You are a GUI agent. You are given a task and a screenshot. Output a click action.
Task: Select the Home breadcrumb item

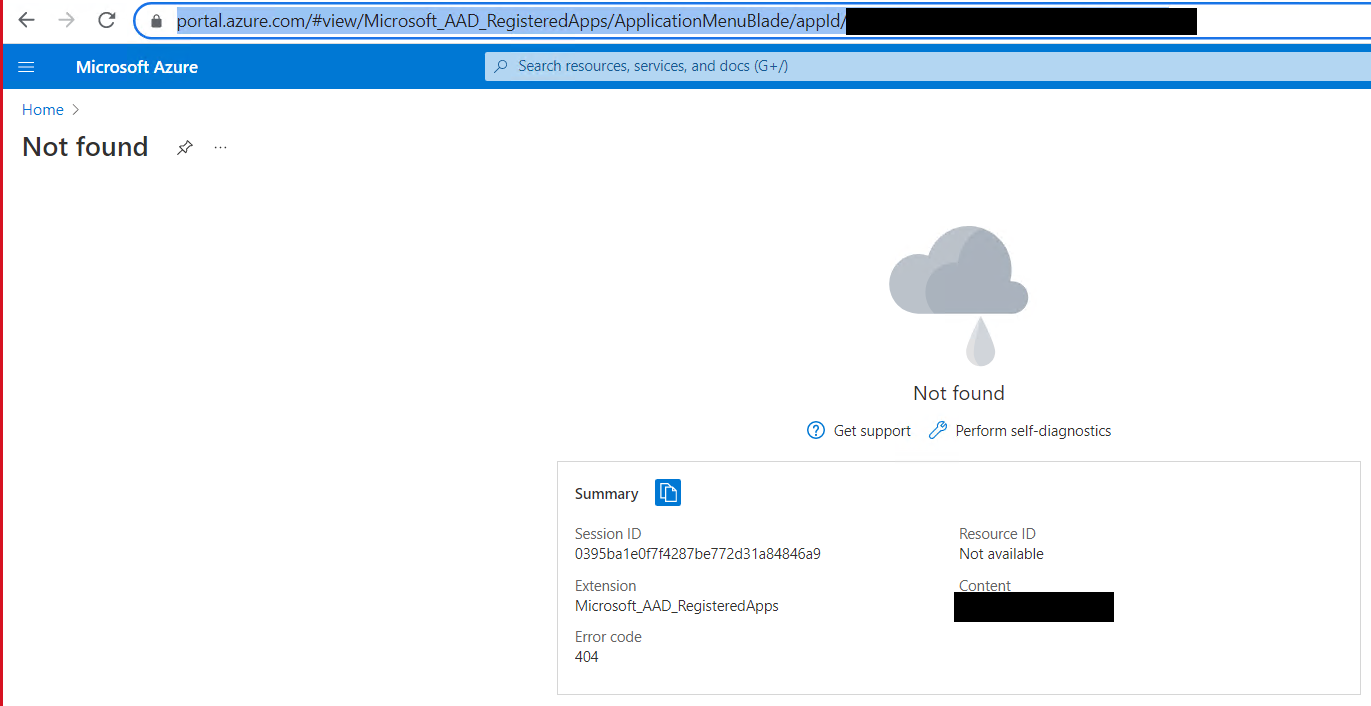click(42, 109)
